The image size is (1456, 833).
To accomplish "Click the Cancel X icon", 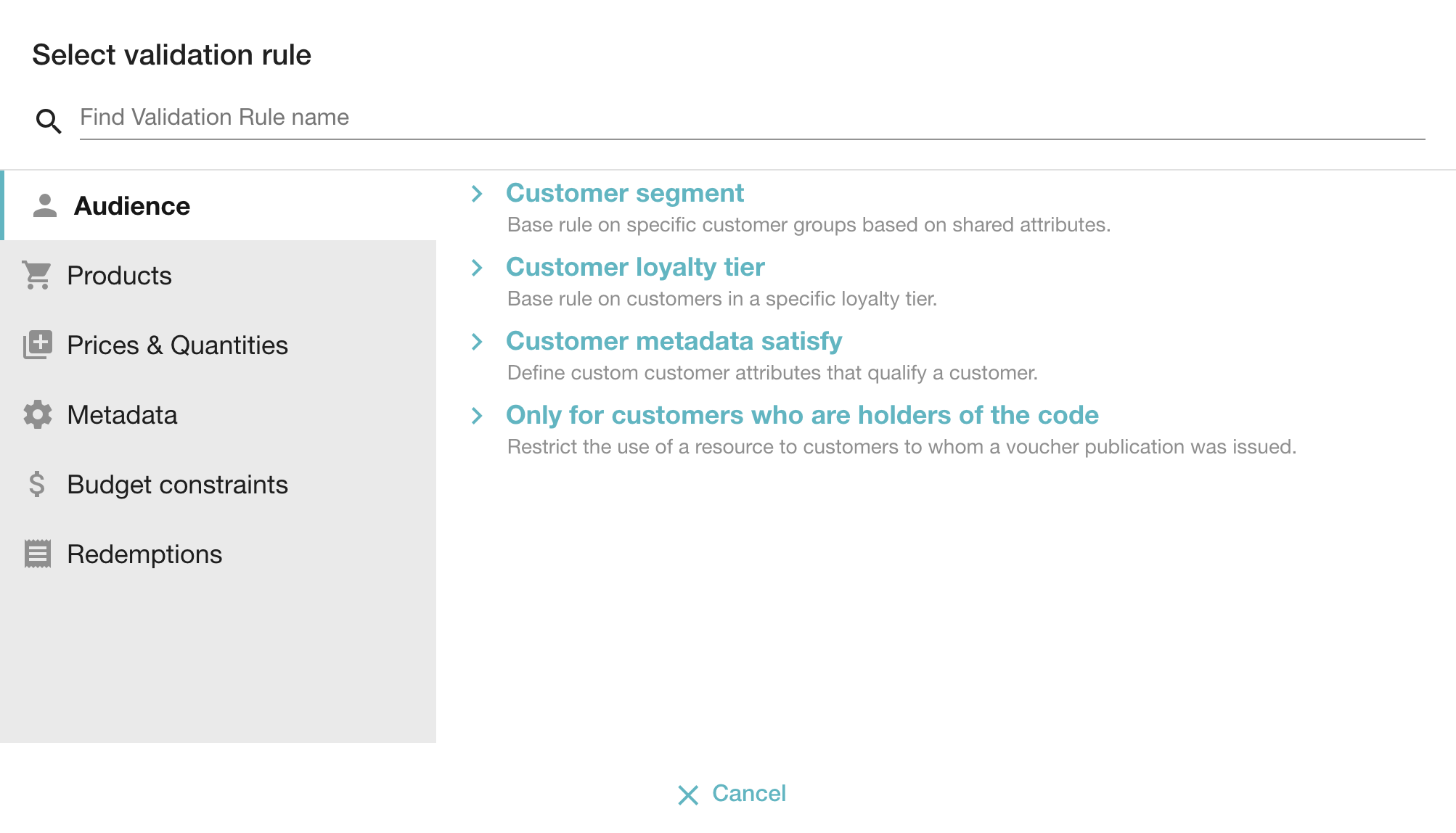I will (x=687, y=795).
